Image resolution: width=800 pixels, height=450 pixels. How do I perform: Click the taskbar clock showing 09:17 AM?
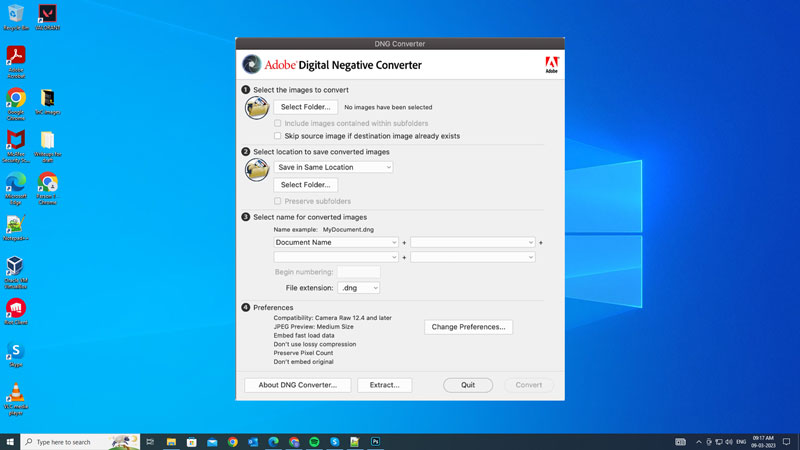pos(763,442)
